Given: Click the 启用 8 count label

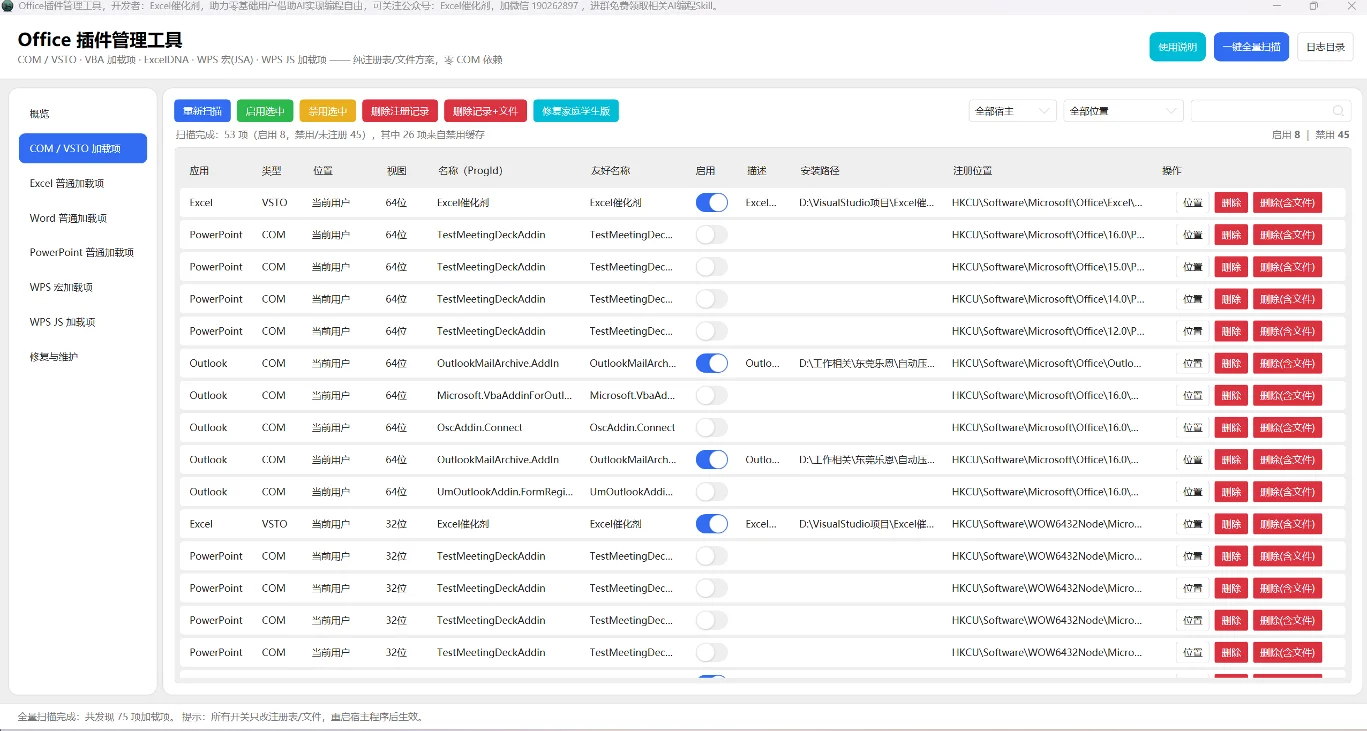Looking at the screenshot, I should point(1286,135).
